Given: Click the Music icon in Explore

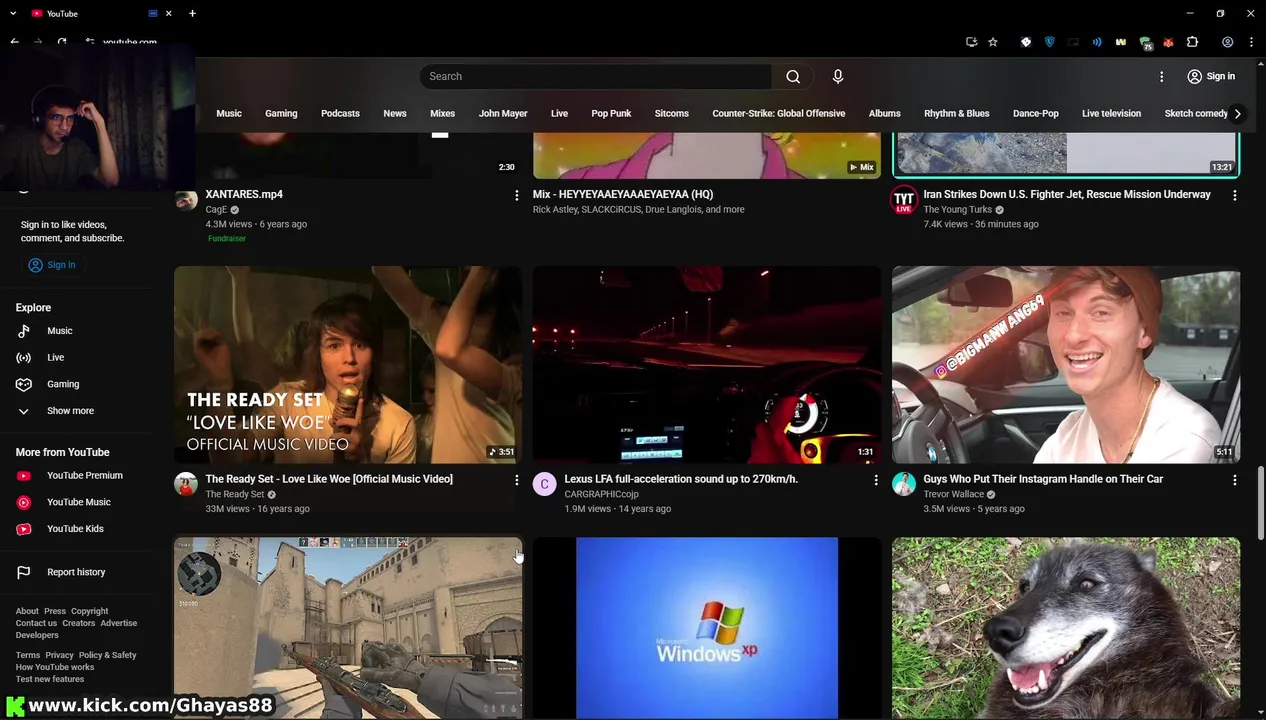Looking at the screenshot, I should coord(24,331).
